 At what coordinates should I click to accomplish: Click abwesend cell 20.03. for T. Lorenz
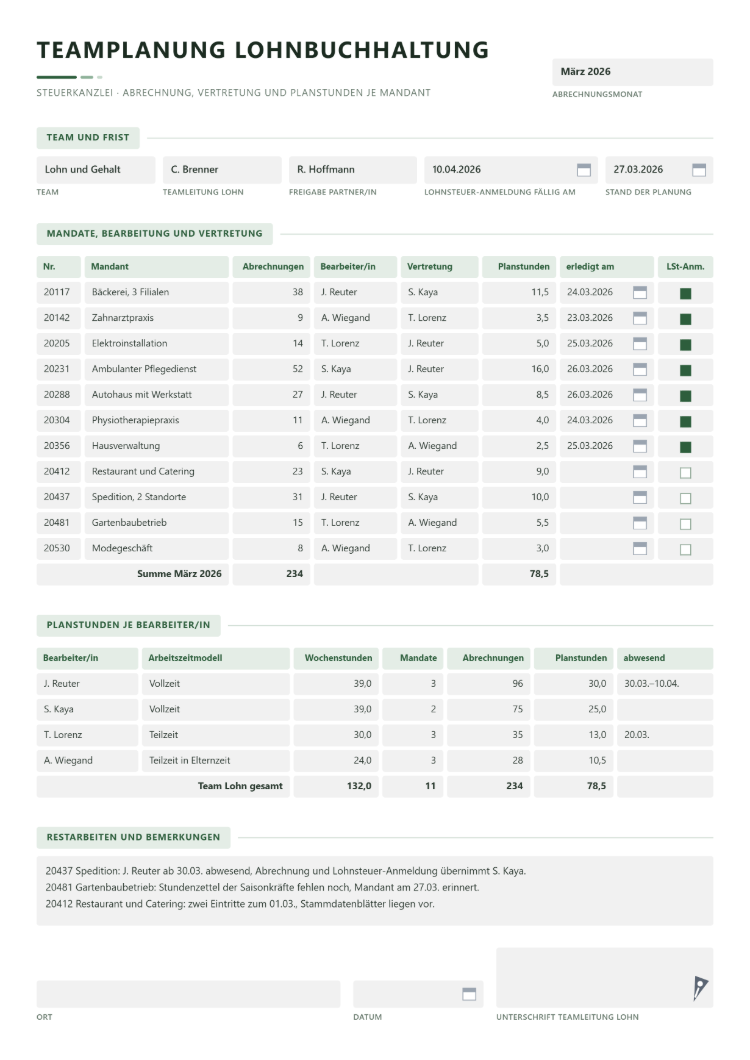click(665, 735)
